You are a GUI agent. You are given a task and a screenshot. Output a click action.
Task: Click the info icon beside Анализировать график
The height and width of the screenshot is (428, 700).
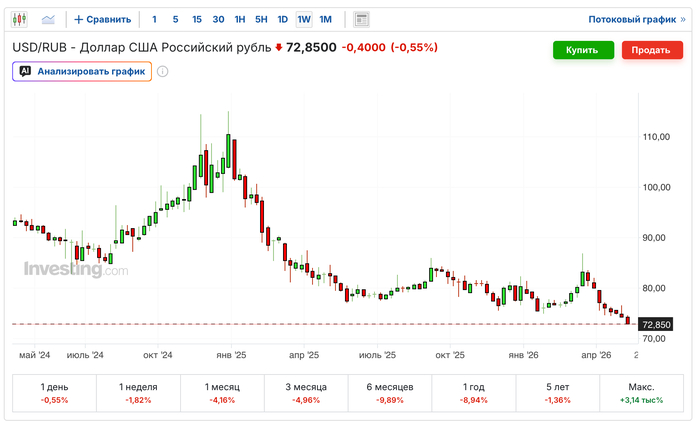(162, 71)
